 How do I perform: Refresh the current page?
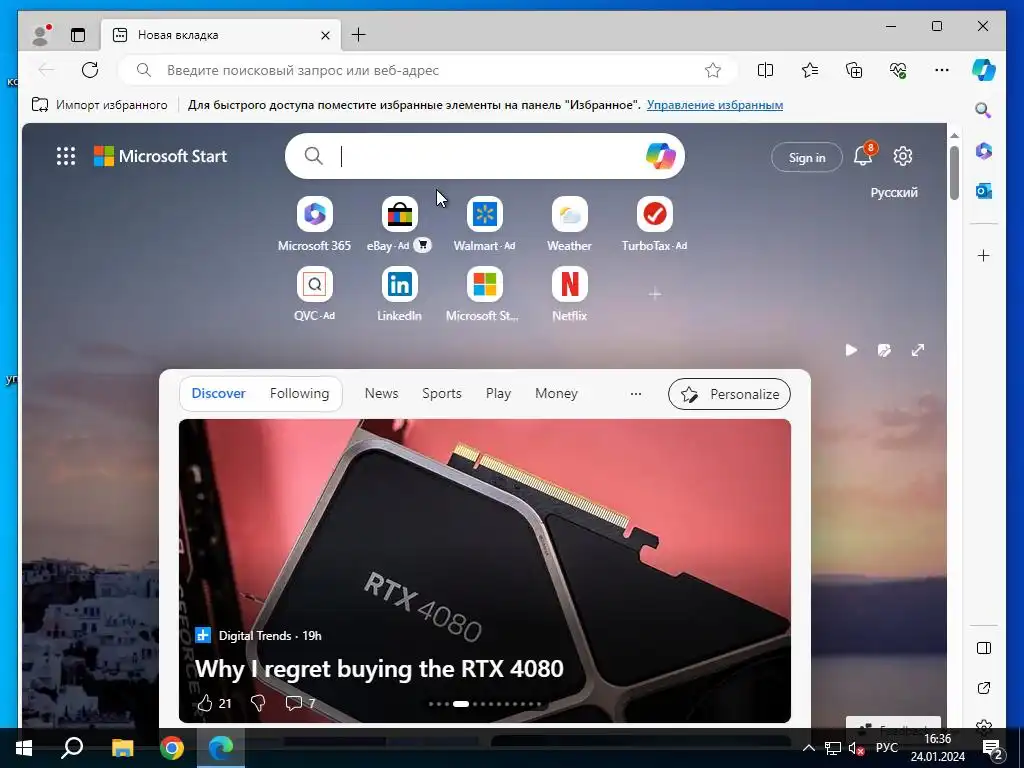tap(89, 70)
